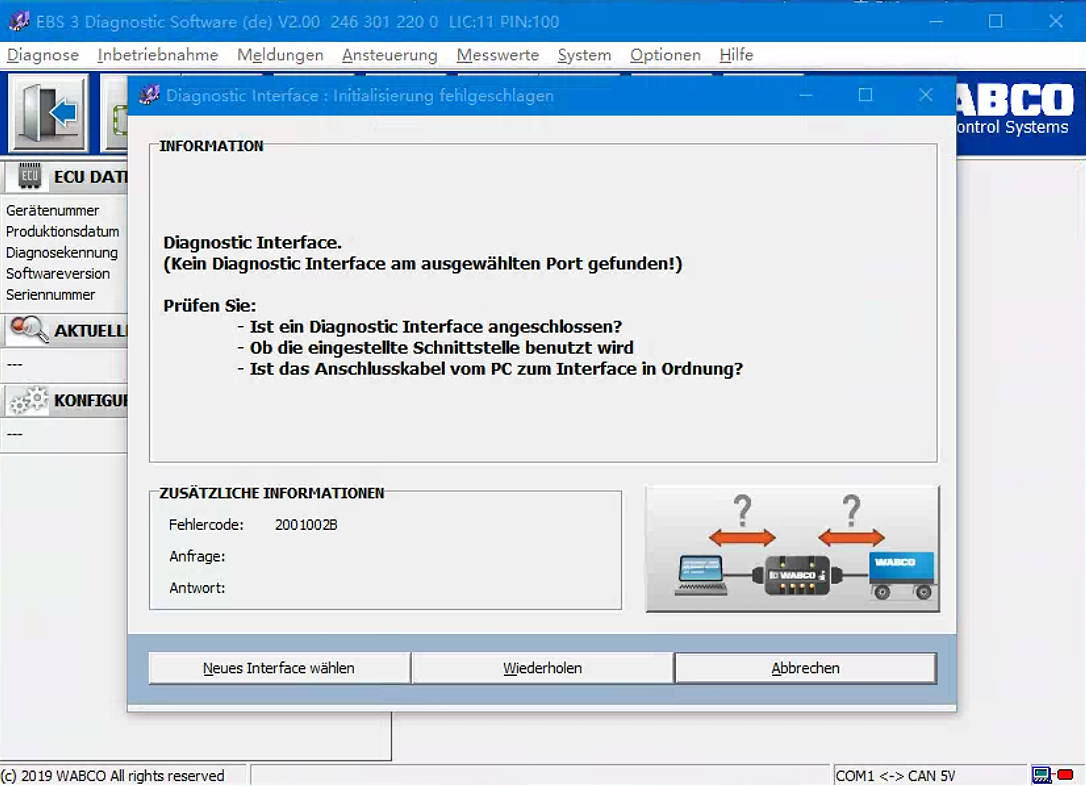1086x786 pixels.
Task: Minimize the Diagnostic Interface dialog
Action: pyautogui.click(x=805, y=95)
